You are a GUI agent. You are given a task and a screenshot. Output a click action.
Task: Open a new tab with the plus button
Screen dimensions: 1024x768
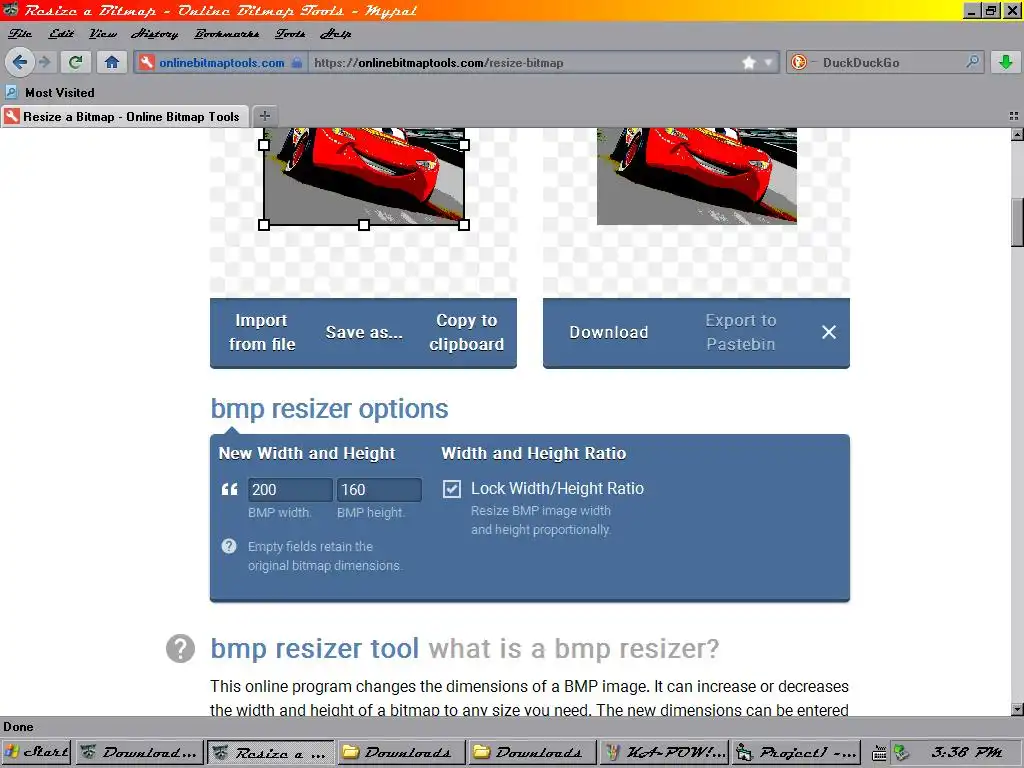pyautogui.click(x=264, y=116)
